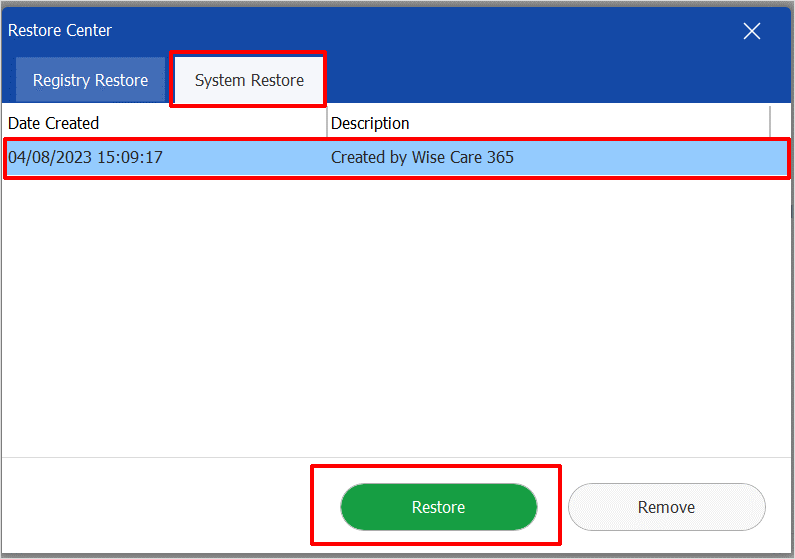795x559 pixels.
Task: Select 'Created by Wise Care 365' description
Action: [x=422, y=157]
